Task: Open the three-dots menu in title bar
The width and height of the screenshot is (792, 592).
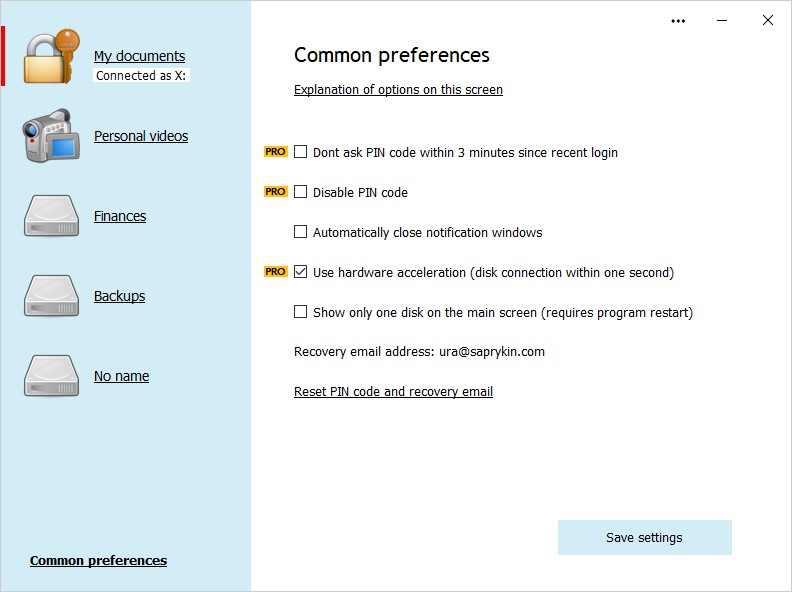Action: click(x=679, y=20)
